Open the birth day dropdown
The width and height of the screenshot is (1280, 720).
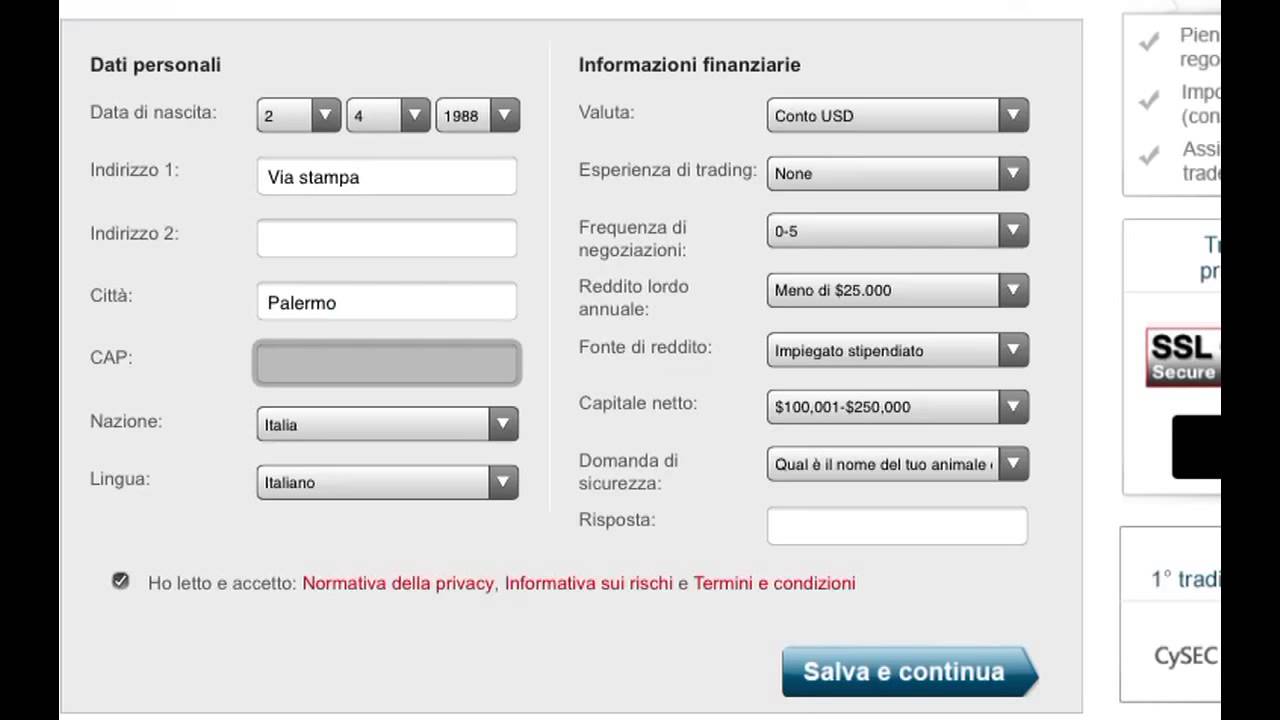point(299,116)
